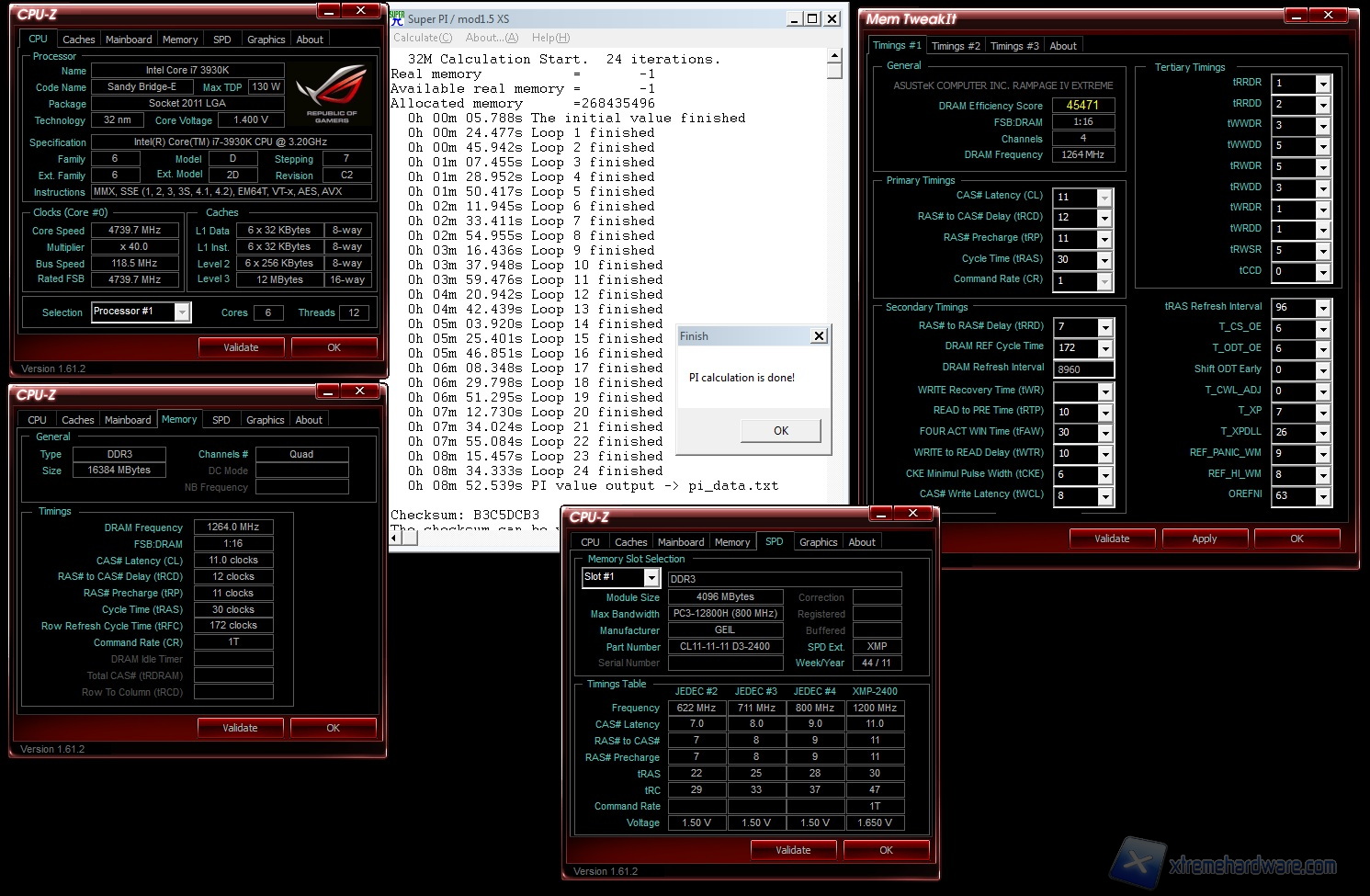
Task: Expand the tRAS Refresh Interval dropdown
Action: [1323, 308]
